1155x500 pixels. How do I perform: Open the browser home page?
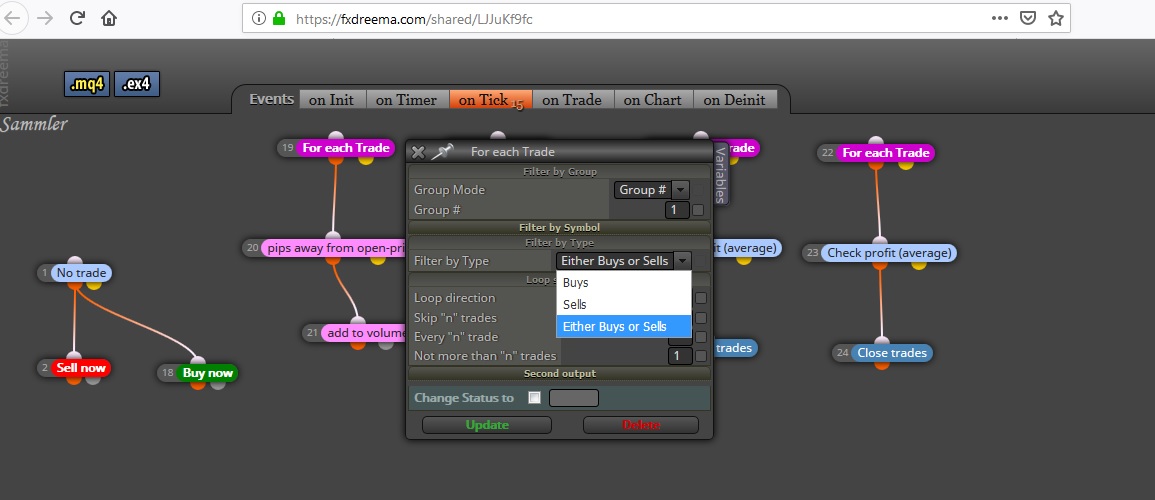109,18
